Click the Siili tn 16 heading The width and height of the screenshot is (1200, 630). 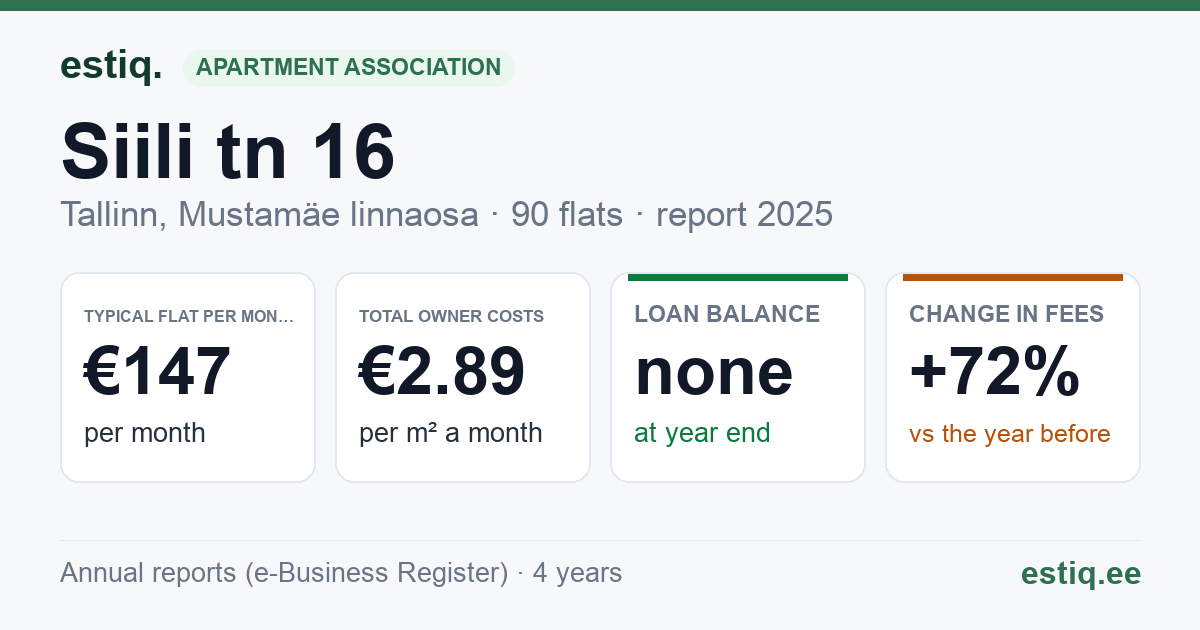pyautogui.click(x=228, y=151)
